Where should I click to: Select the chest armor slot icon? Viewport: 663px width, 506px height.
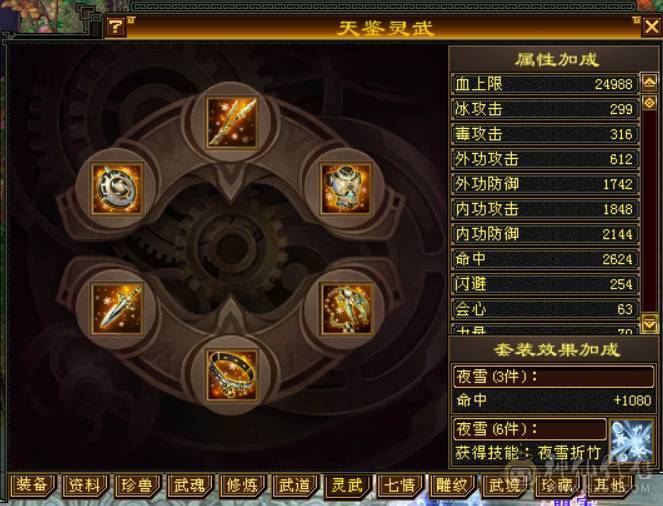pos(346,189)
